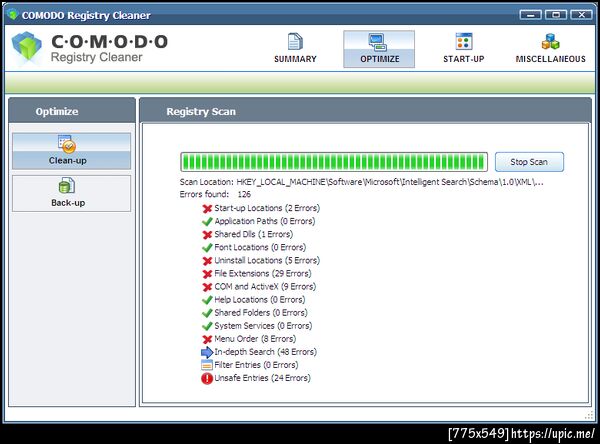The height and width of the screenshot is (444, 600).
Task: Open the Start-Up tab
Action: 463,49
